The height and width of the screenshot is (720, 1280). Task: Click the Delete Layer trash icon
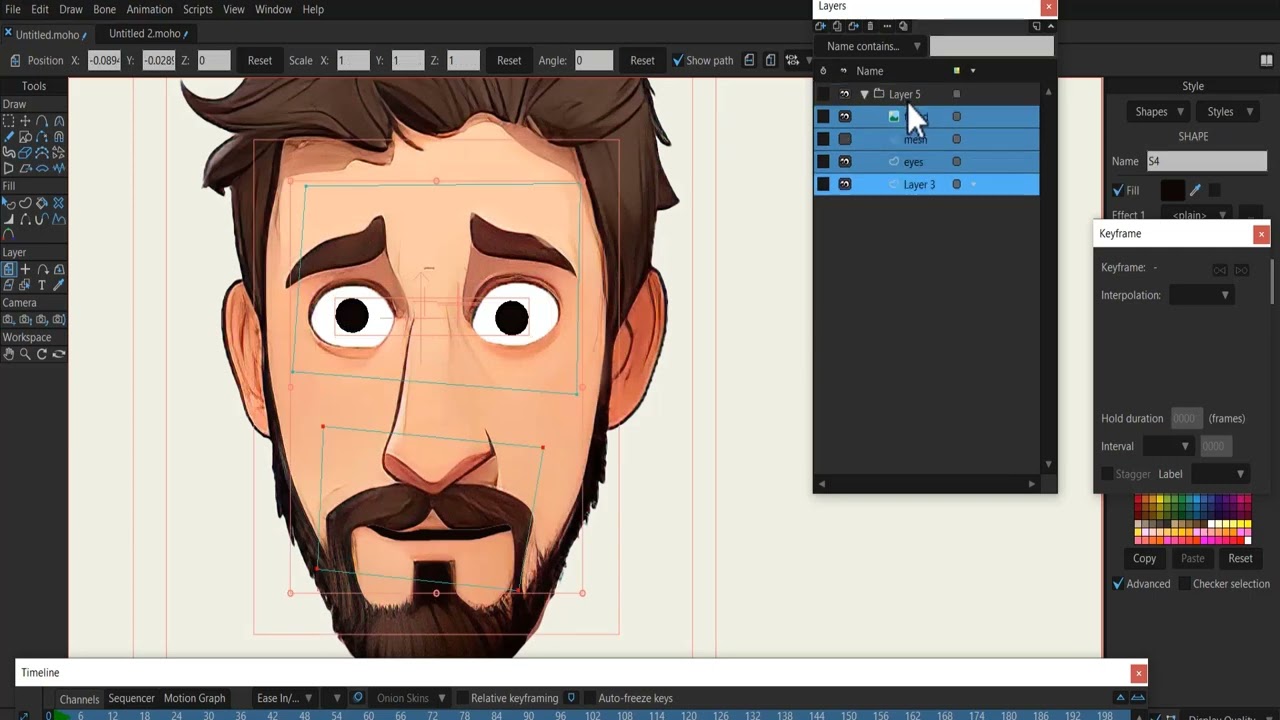pyautogui.click(x=870, y=26)
